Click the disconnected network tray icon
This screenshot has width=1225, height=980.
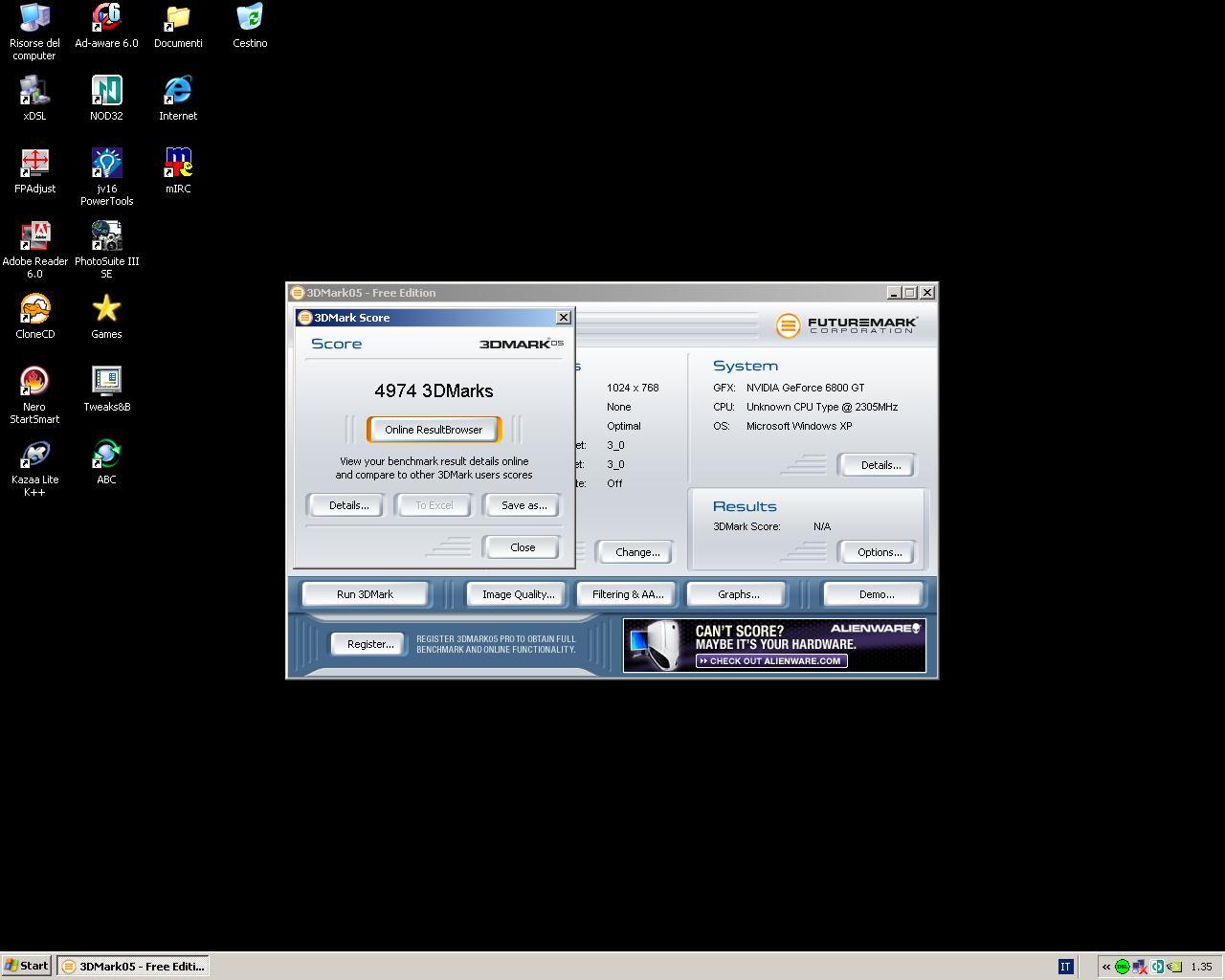coord(1140,967)
